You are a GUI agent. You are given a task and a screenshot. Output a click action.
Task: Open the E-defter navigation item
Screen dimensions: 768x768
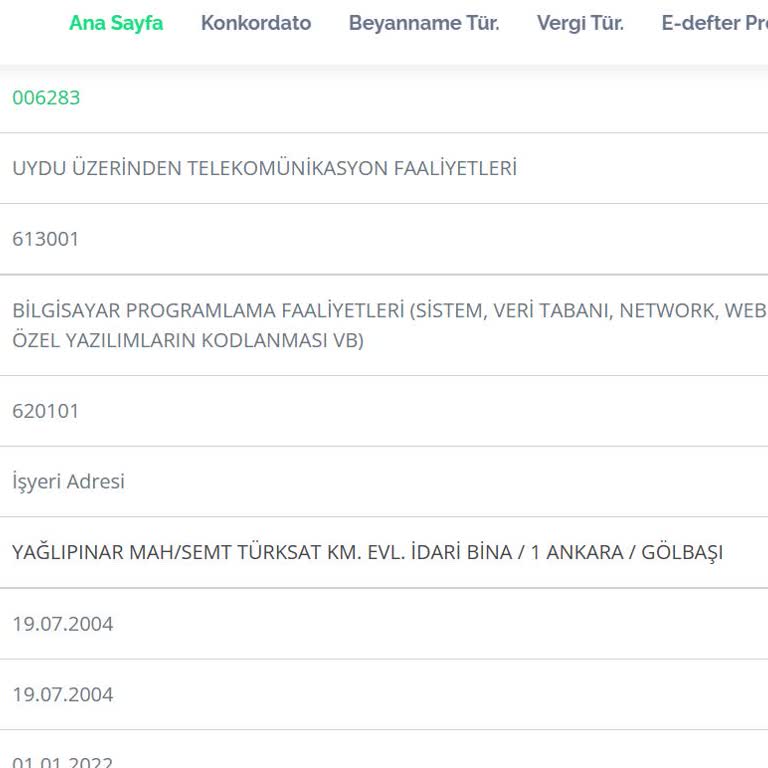pyautogui.click(x=712, y=23)
